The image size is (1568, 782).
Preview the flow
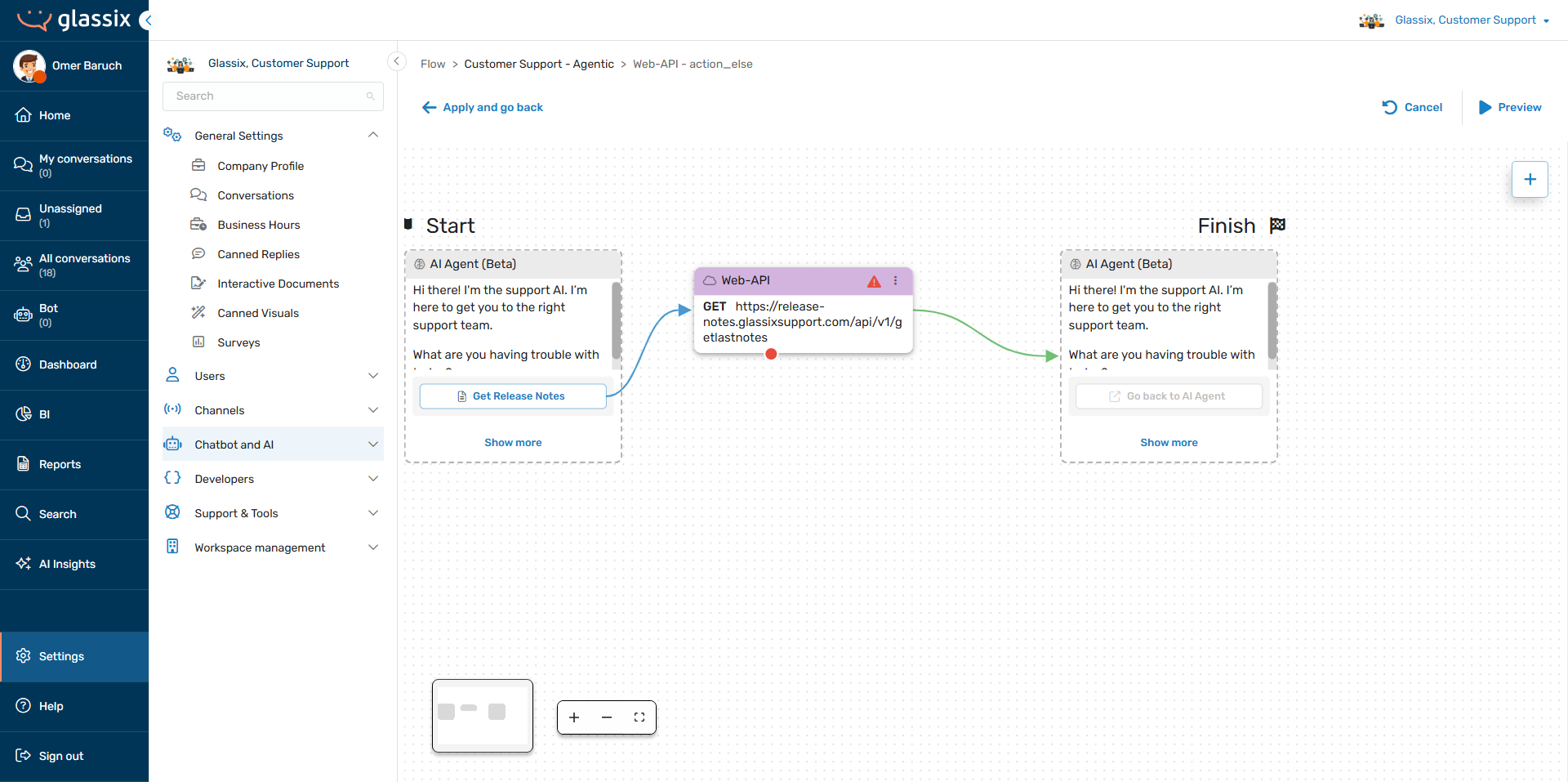point(1510,107)
